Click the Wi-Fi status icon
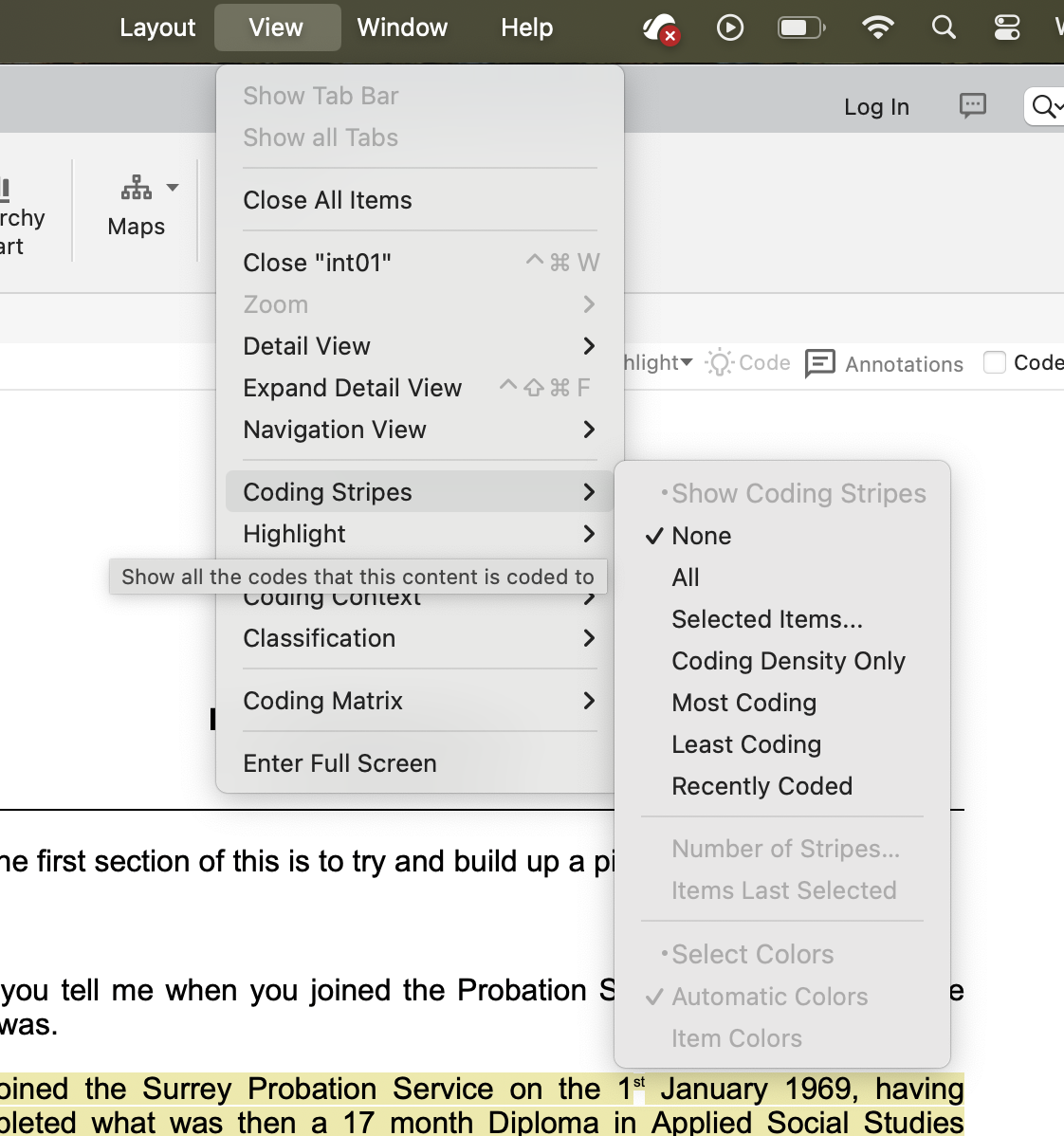This screenshot has height=1136, width=1064. point(878,27)
